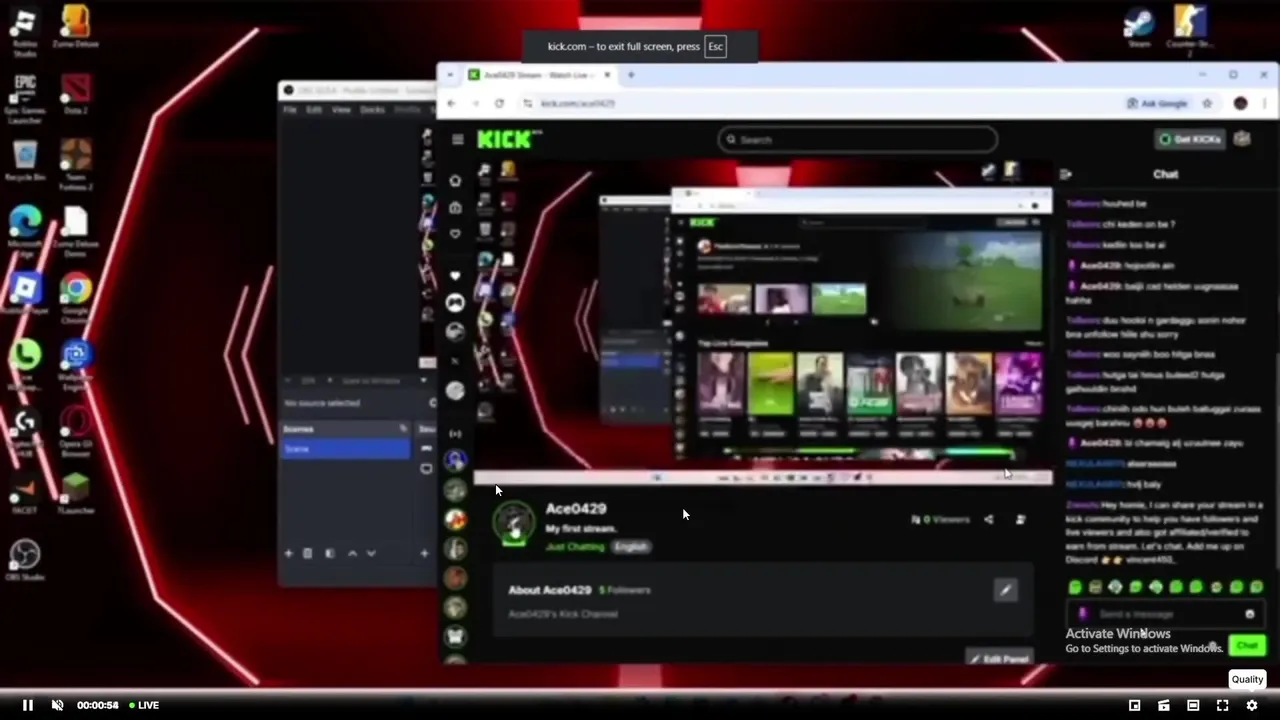
Task: Open the View menu in OBS window
Action: point(341,109)
